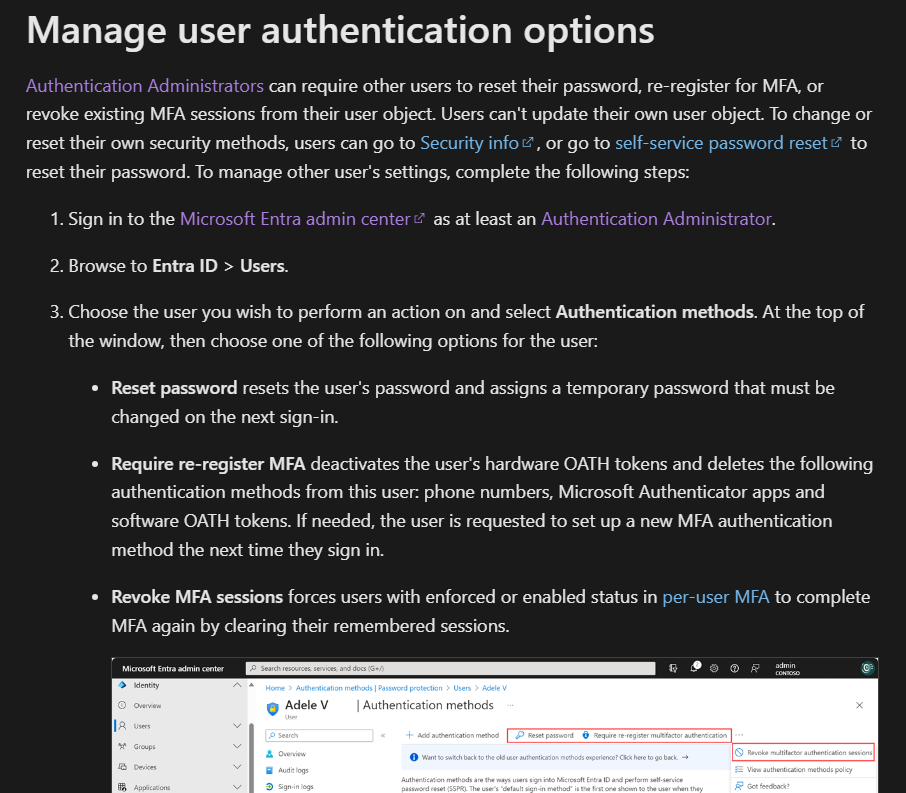
Task: Open Sign-in logs in the user menu
Action: (x=289, y=787)
